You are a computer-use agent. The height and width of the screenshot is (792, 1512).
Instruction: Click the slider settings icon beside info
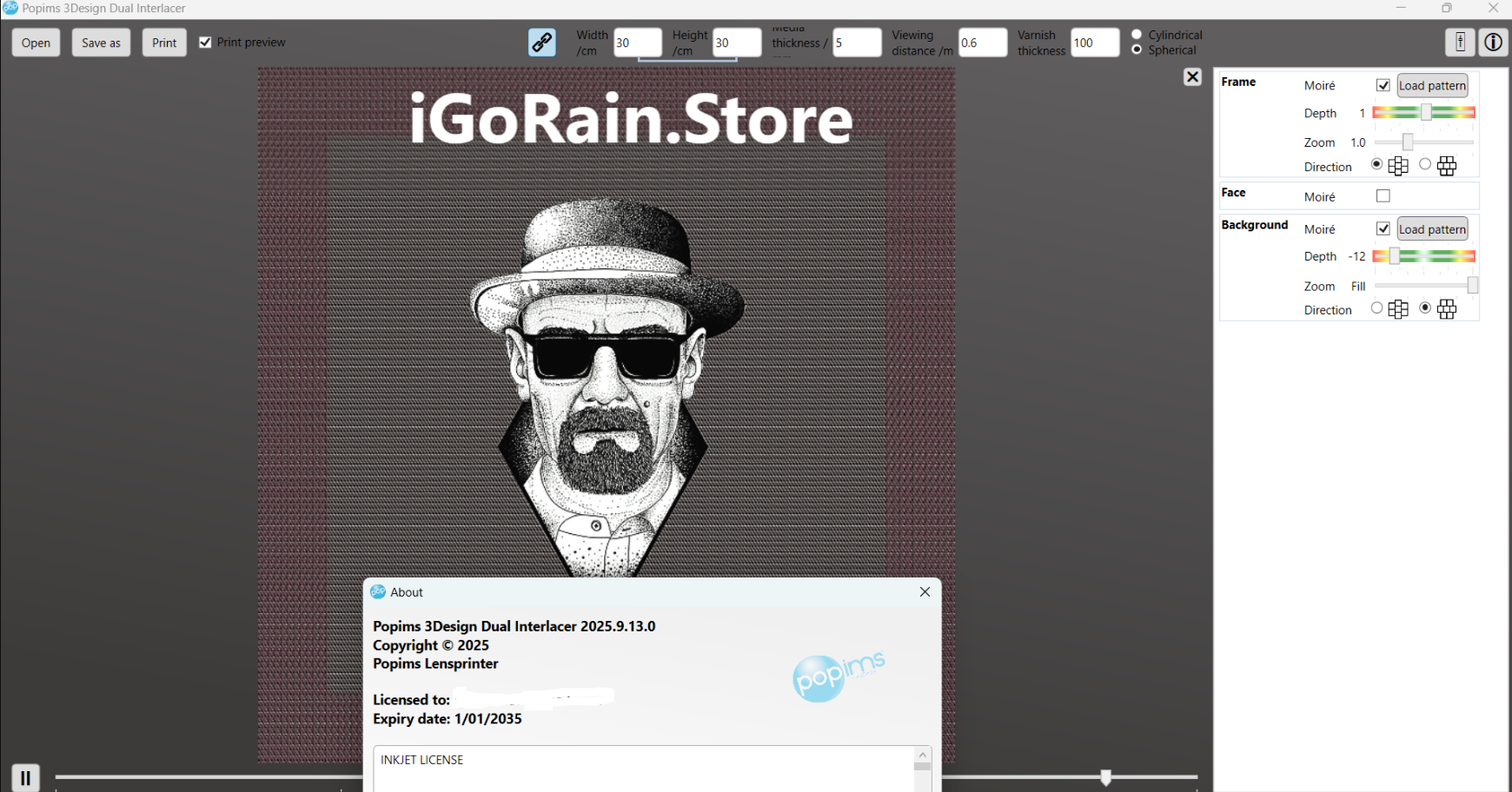(1460, 42)
